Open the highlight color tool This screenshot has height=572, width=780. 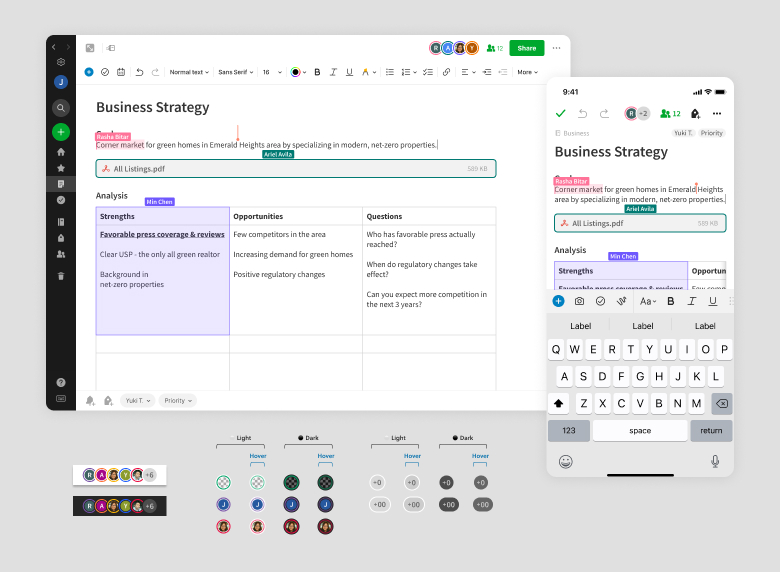coord(368,72)
